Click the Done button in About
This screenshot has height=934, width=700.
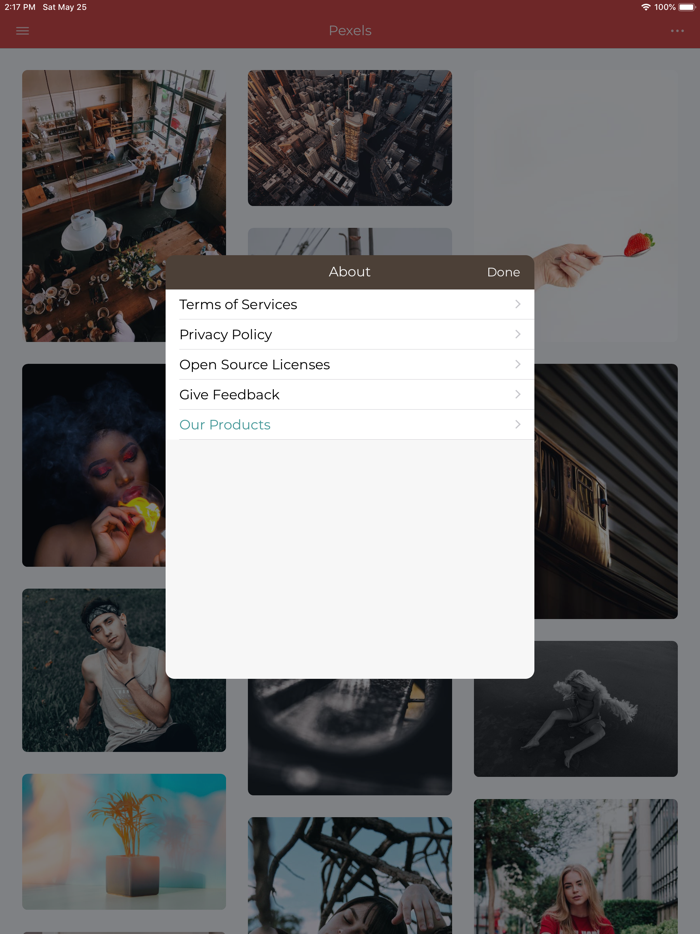click(503, 272)
